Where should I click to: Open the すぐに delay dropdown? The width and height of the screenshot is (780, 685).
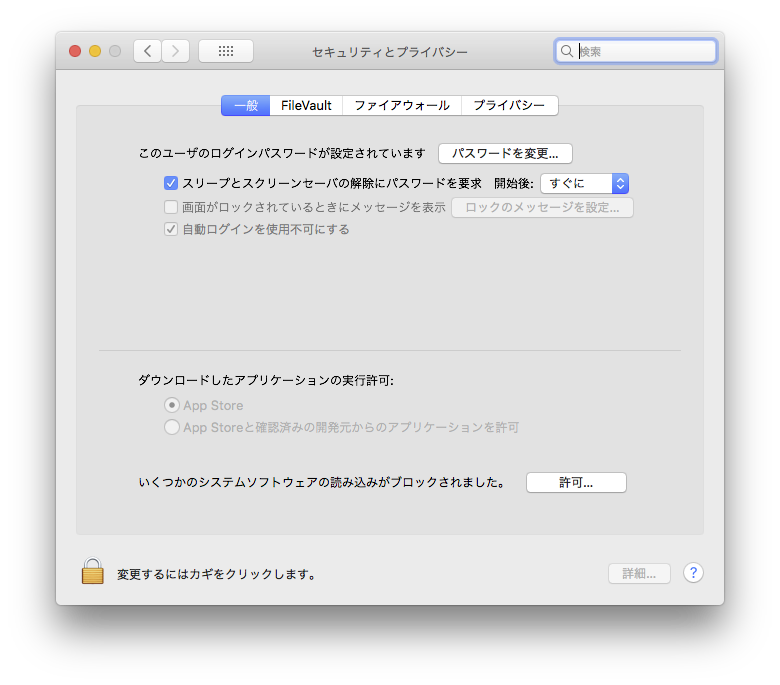(585, 183)
